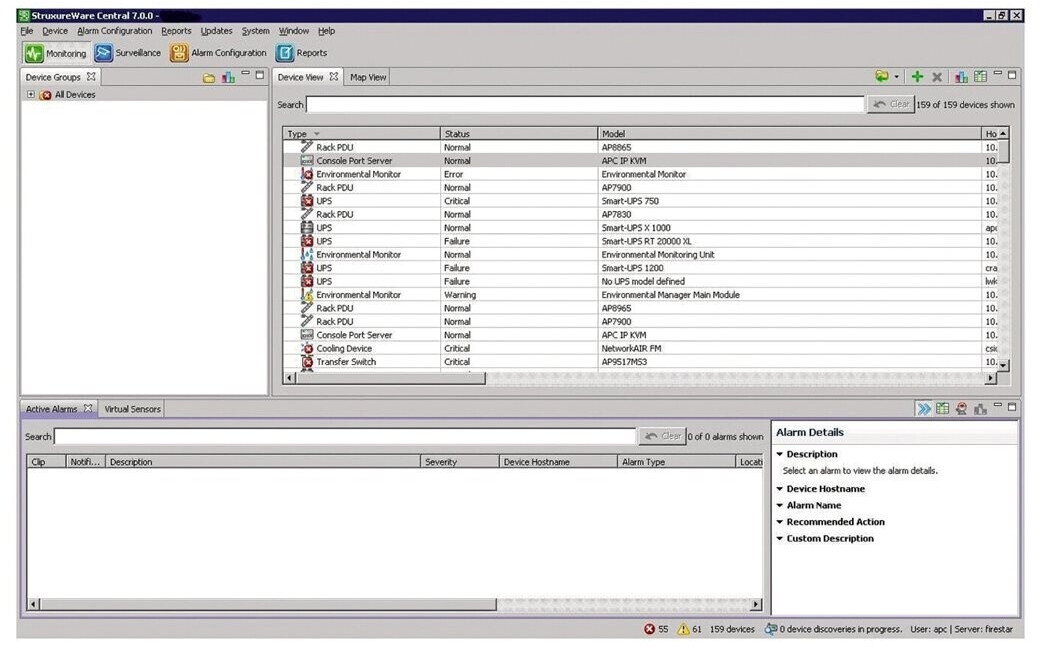1040x647 pixels.
Task: Switch to the Map View tab
Action: point(368,77)
